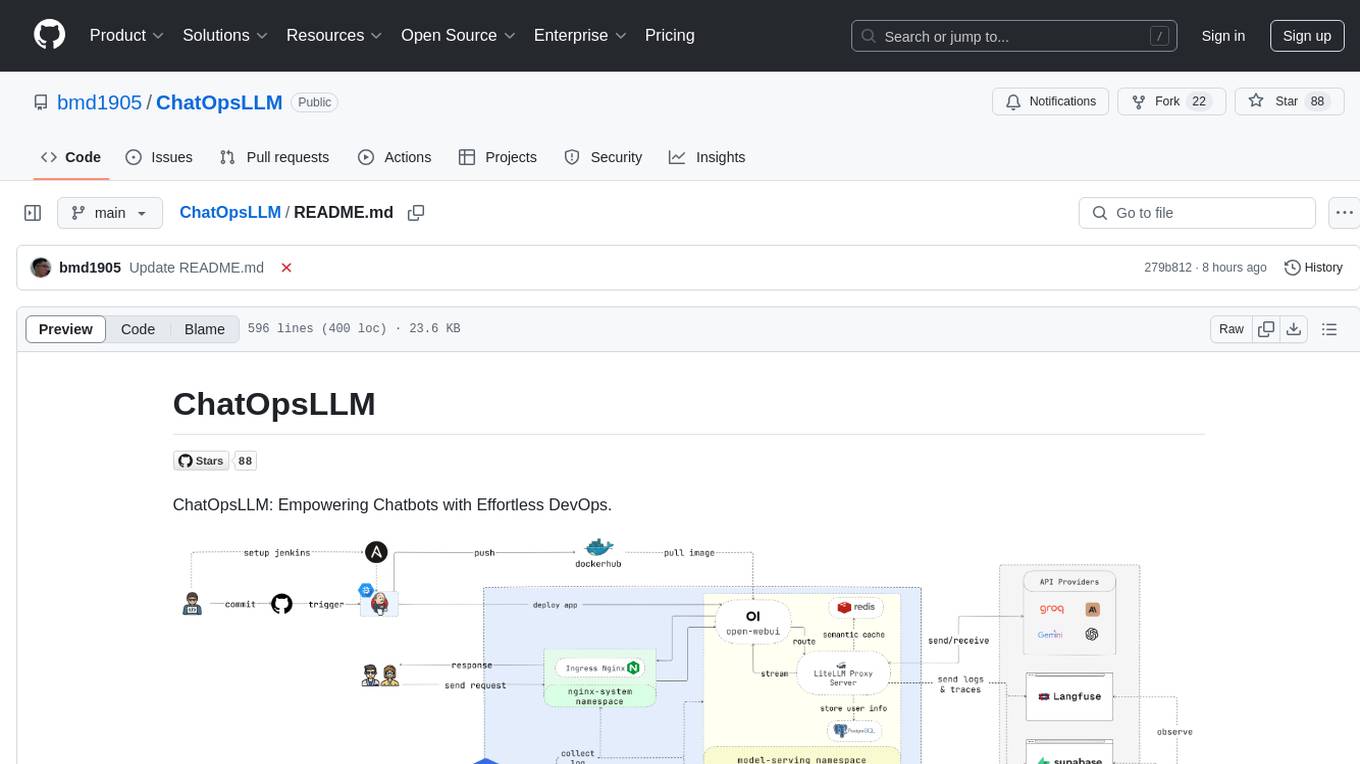Click the open-webui node in diagram
Image resolution: width=1360 pixels, height=764 pixels.
point(753,622)
